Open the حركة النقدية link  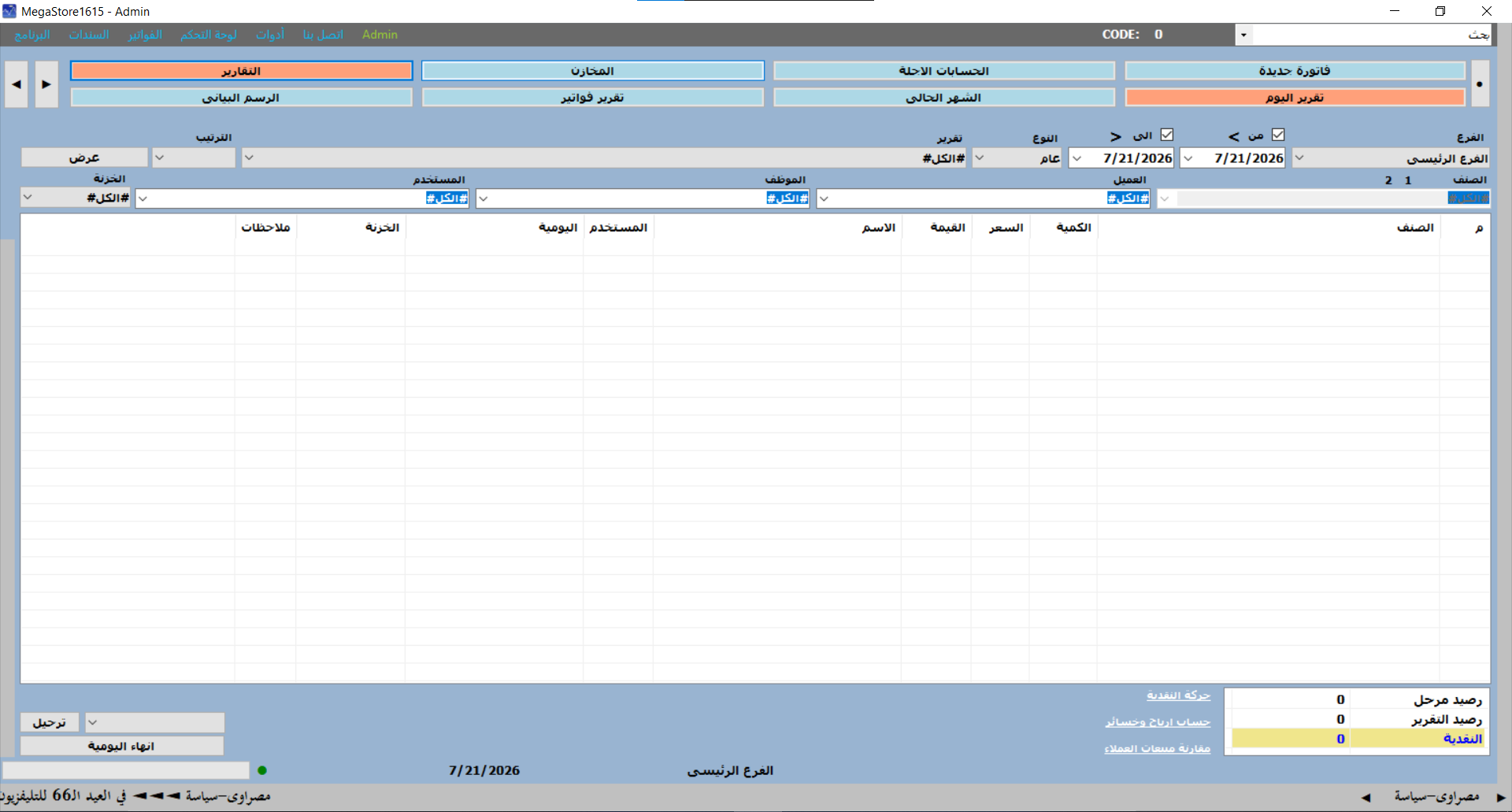coord(1178,695)
